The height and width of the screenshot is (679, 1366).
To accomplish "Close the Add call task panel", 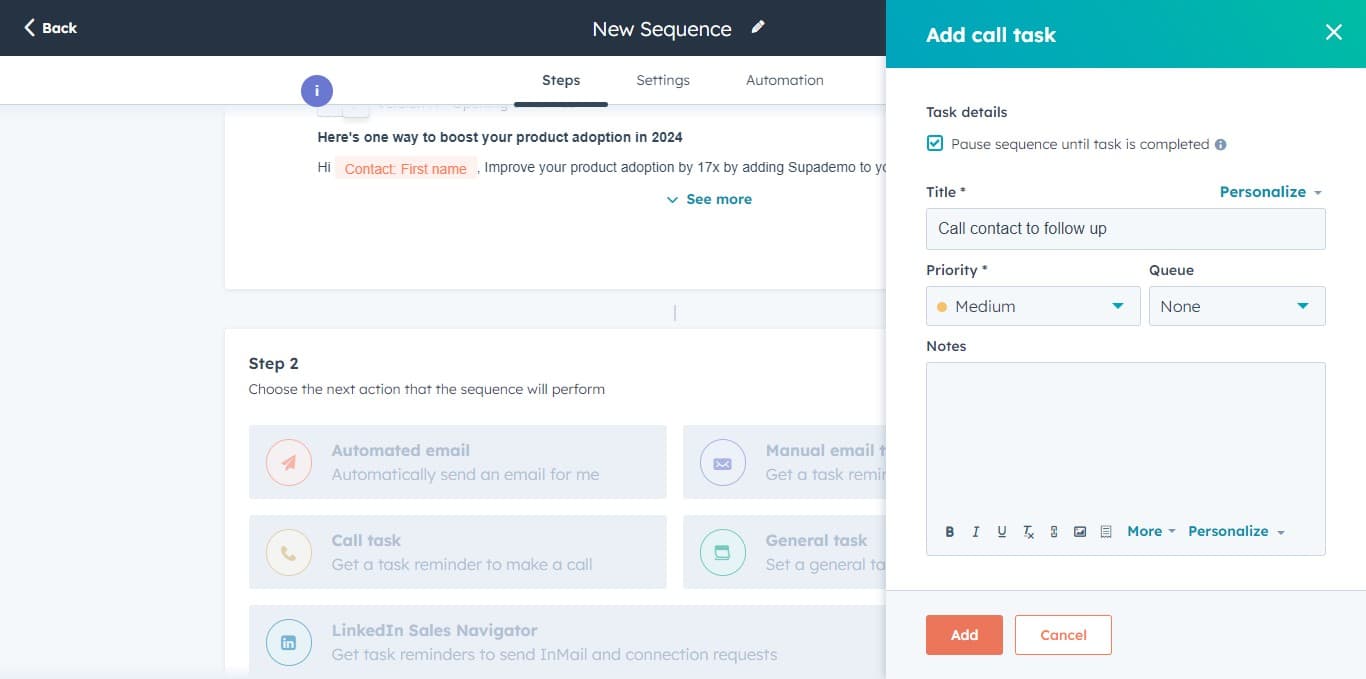I will [x=1333, y=33].
